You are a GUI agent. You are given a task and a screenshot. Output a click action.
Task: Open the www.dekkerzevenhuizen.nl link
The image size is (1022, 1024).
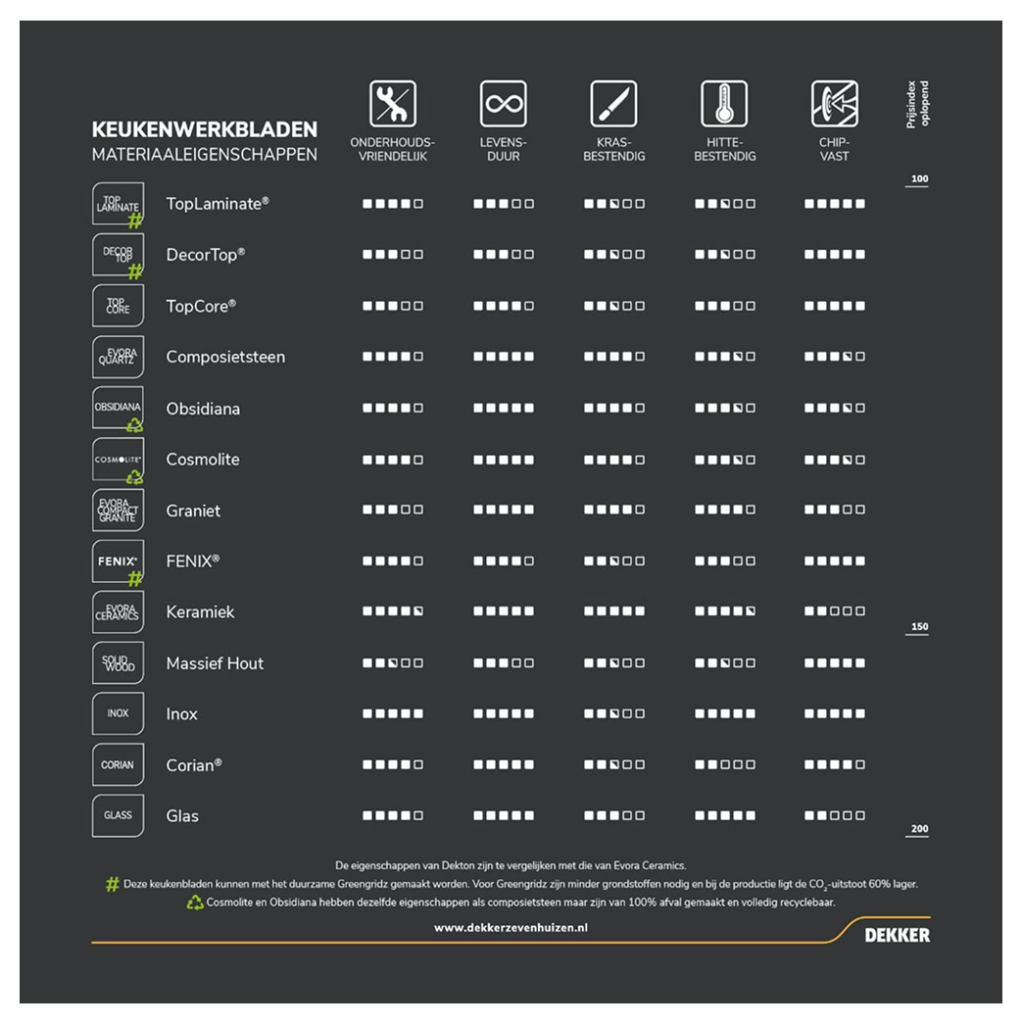pos(511,927)
